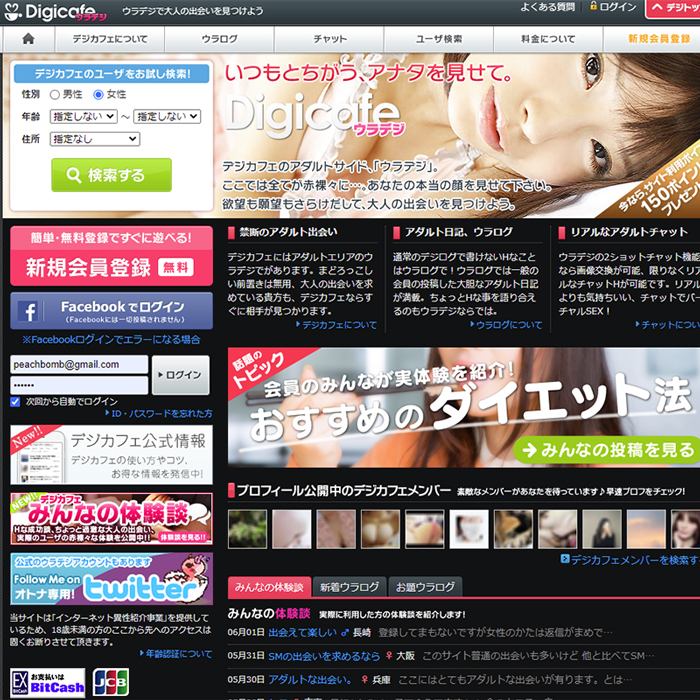Select the 女性 radio button
The width and height of the screenshot is (700, 700).
[x=98, y=95]
